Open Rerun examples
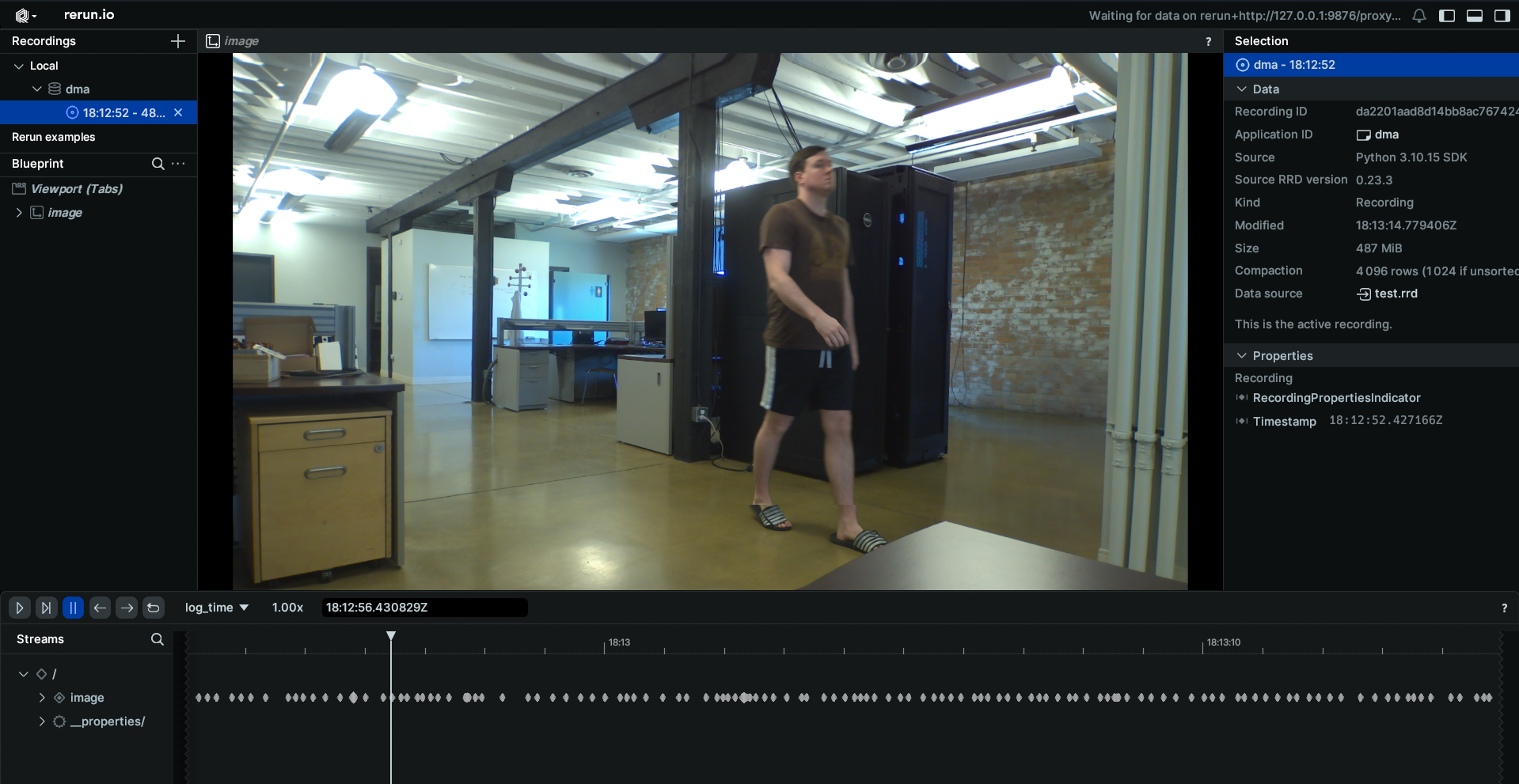 point(53,137)
